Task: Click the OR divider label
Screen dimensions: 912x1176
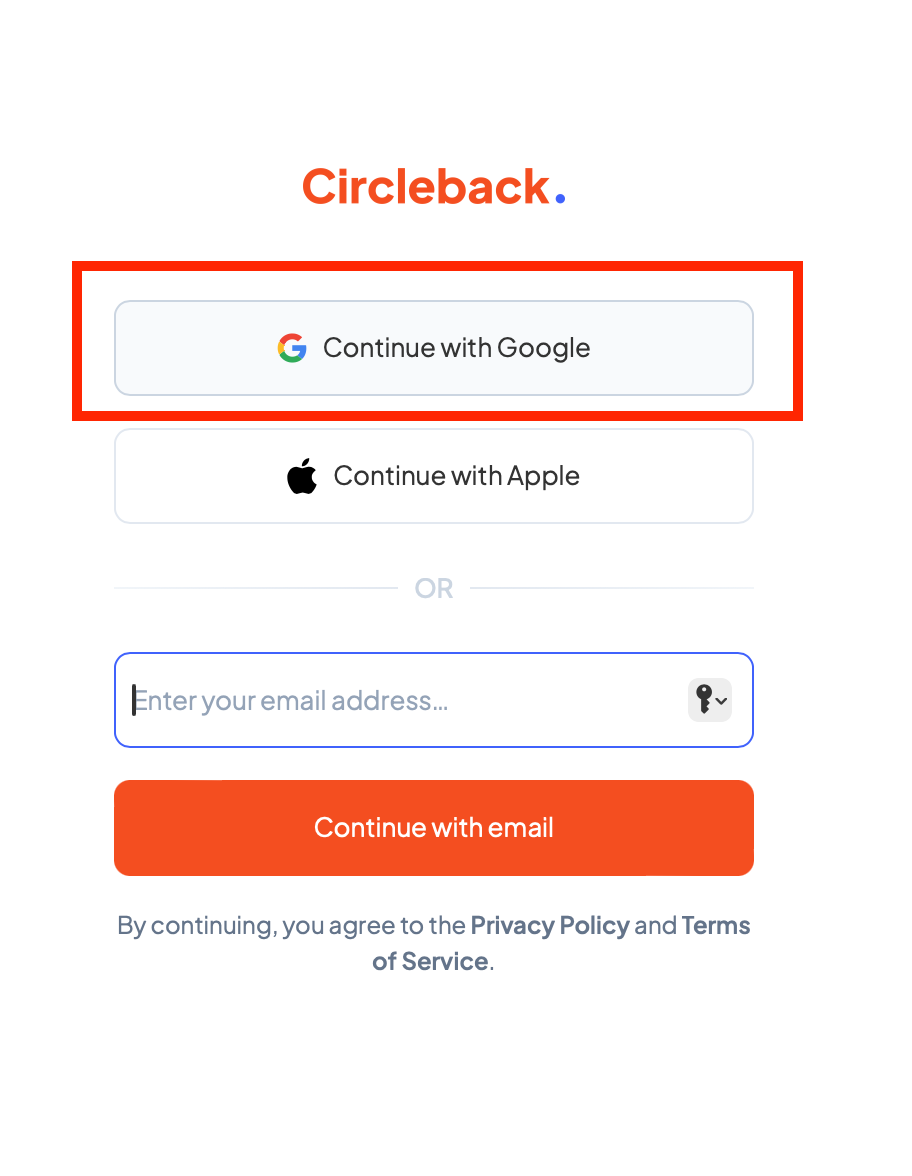Action: point(434,588)
